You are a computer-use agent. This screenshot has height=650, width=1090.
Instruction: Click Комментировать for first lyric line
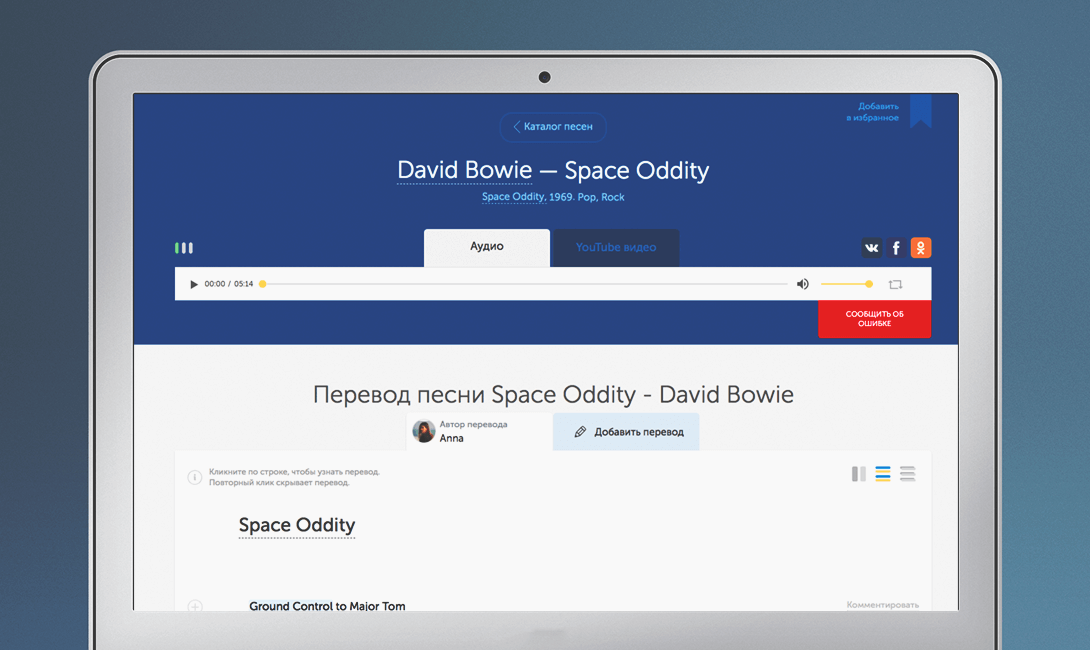[x=883, y=605]
